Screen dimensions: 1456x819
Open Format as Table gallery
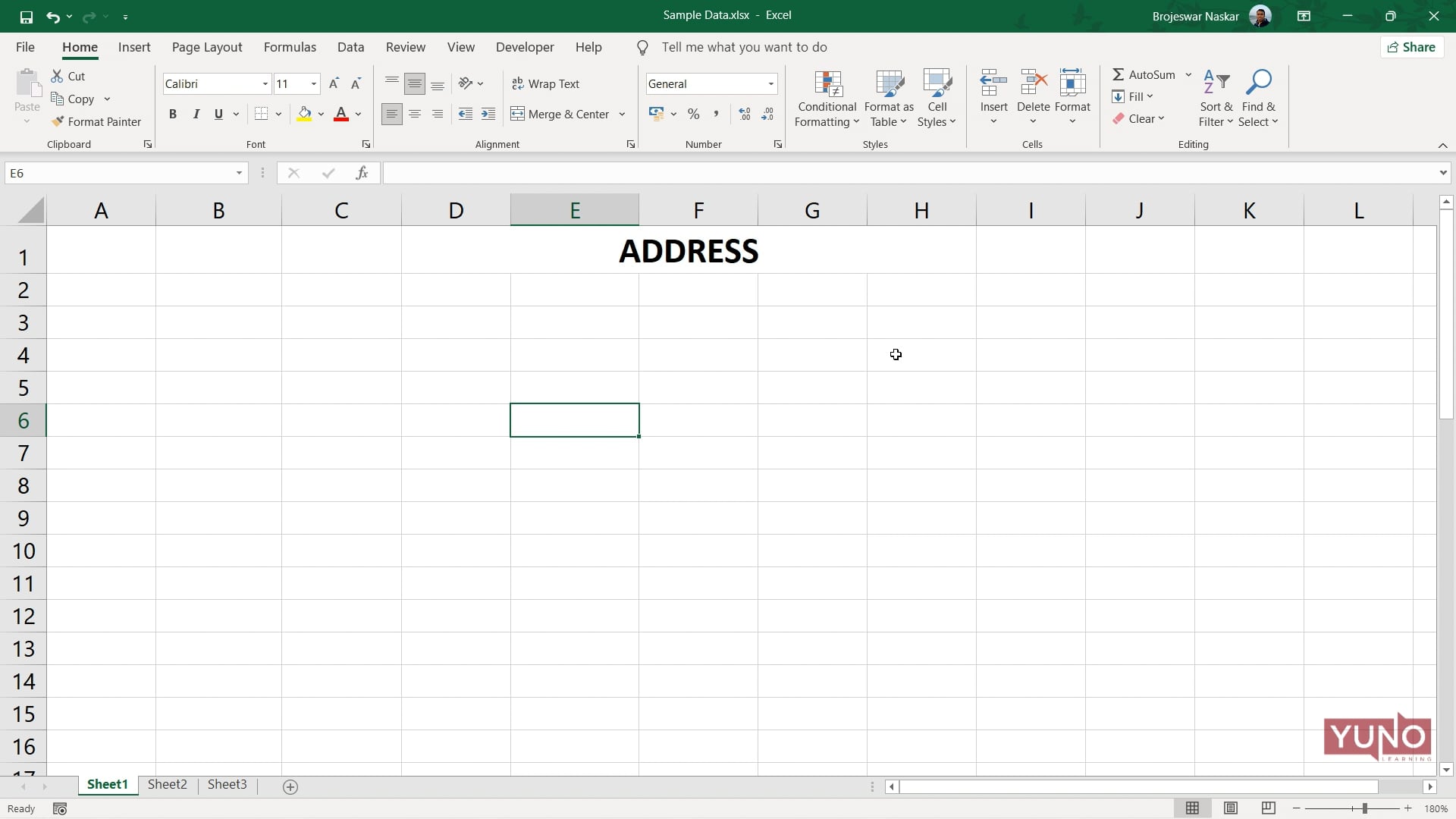pyautogui.click(x=889, y=99)
